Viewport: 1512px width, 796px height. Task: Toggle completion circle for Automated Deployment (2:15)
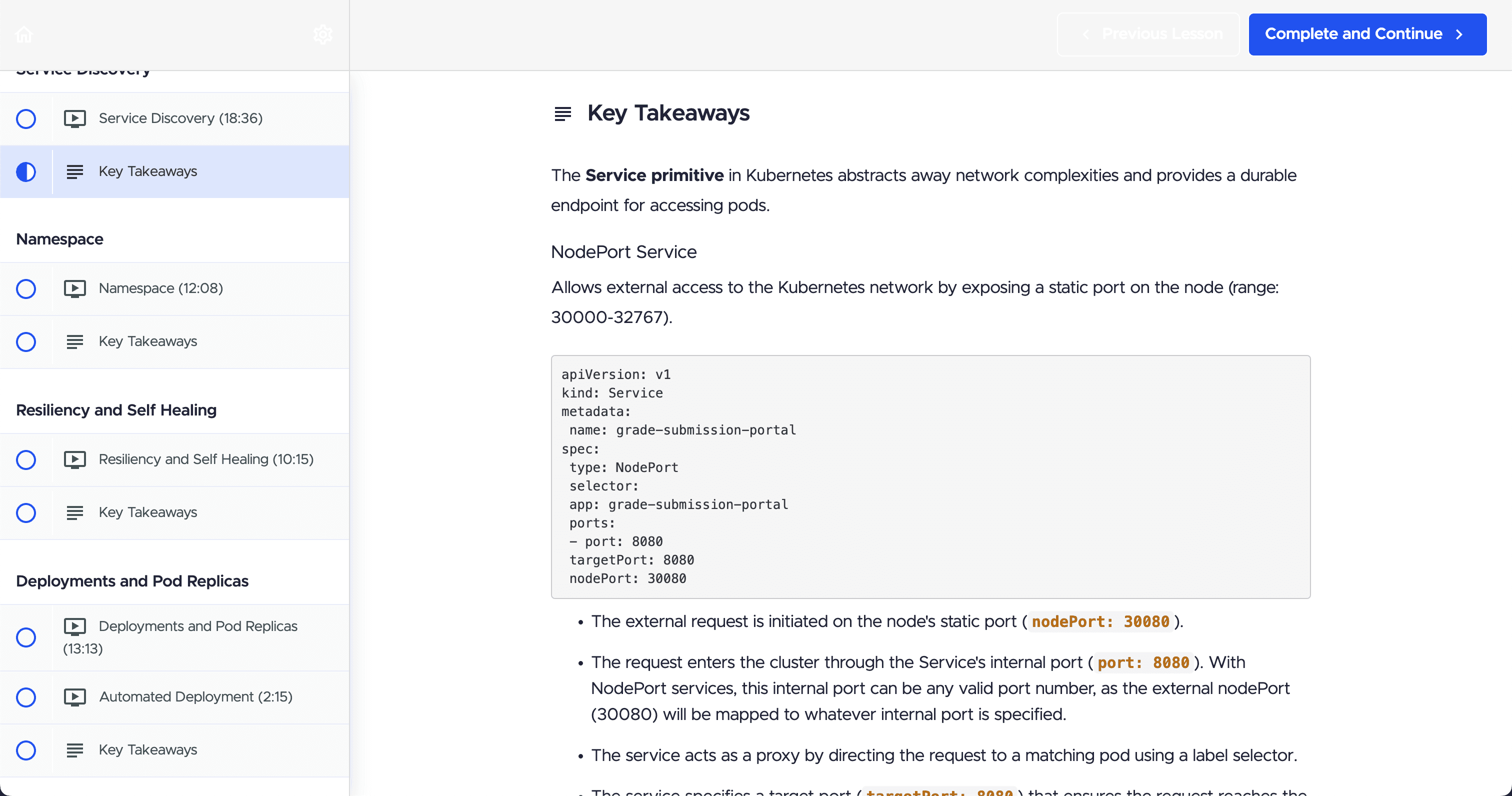[x=26, y=697]
